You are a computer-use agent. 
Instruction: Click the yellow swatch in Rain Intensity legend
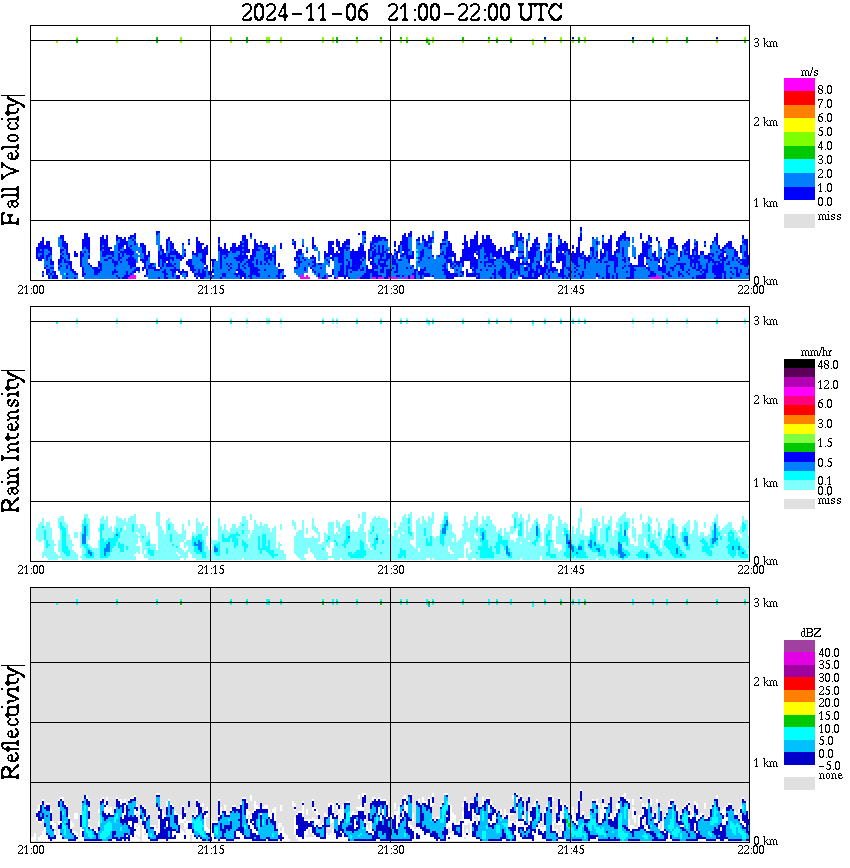(x=799, y=429)
